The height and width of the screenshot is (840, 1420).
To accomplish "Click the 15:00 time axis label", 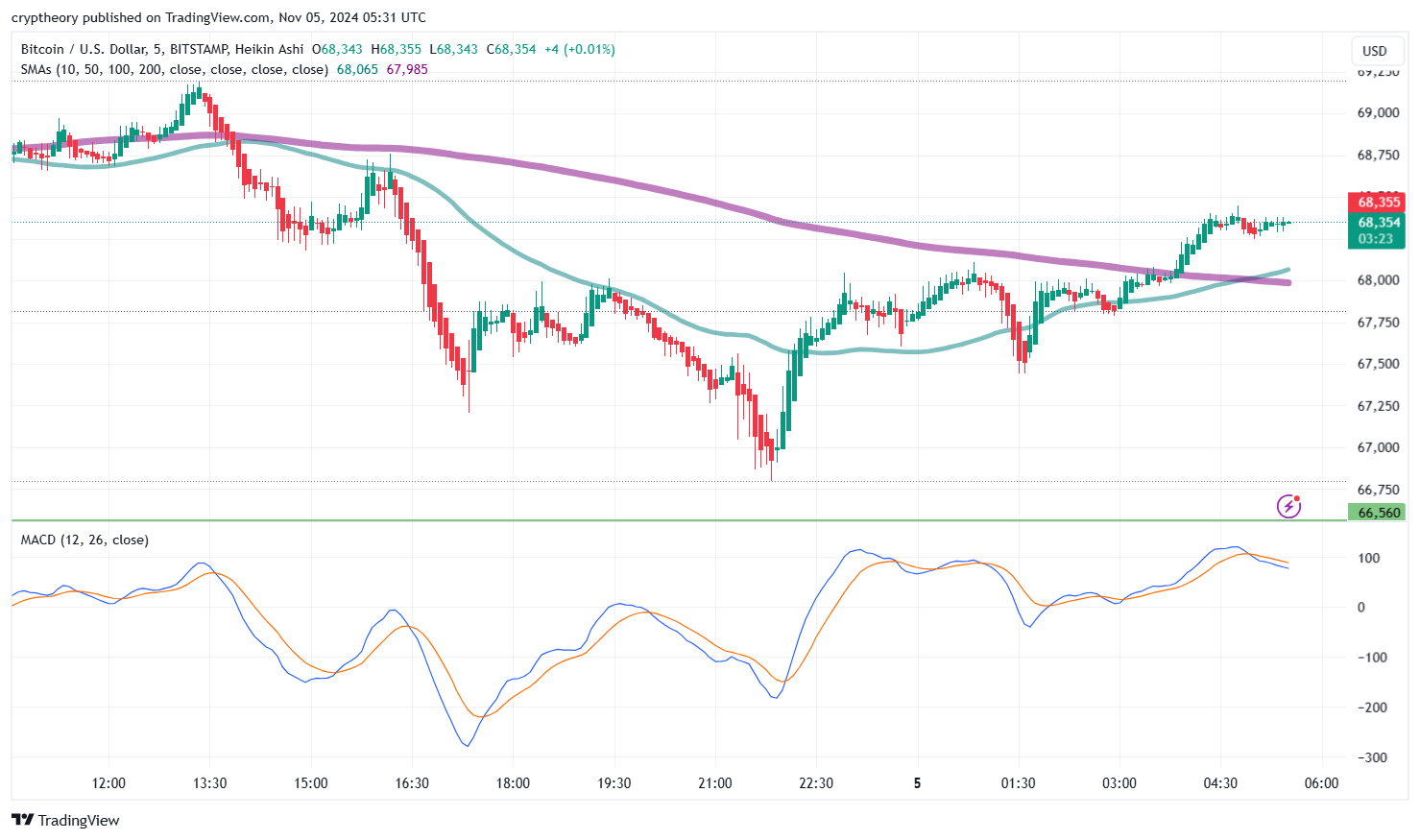I will point(311,783).
